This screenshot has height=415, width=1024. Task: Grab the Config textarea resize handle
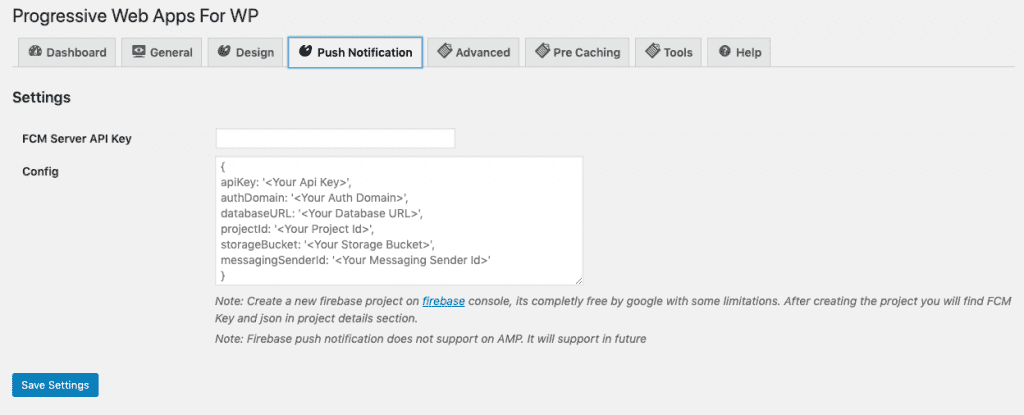pos(577,280)
